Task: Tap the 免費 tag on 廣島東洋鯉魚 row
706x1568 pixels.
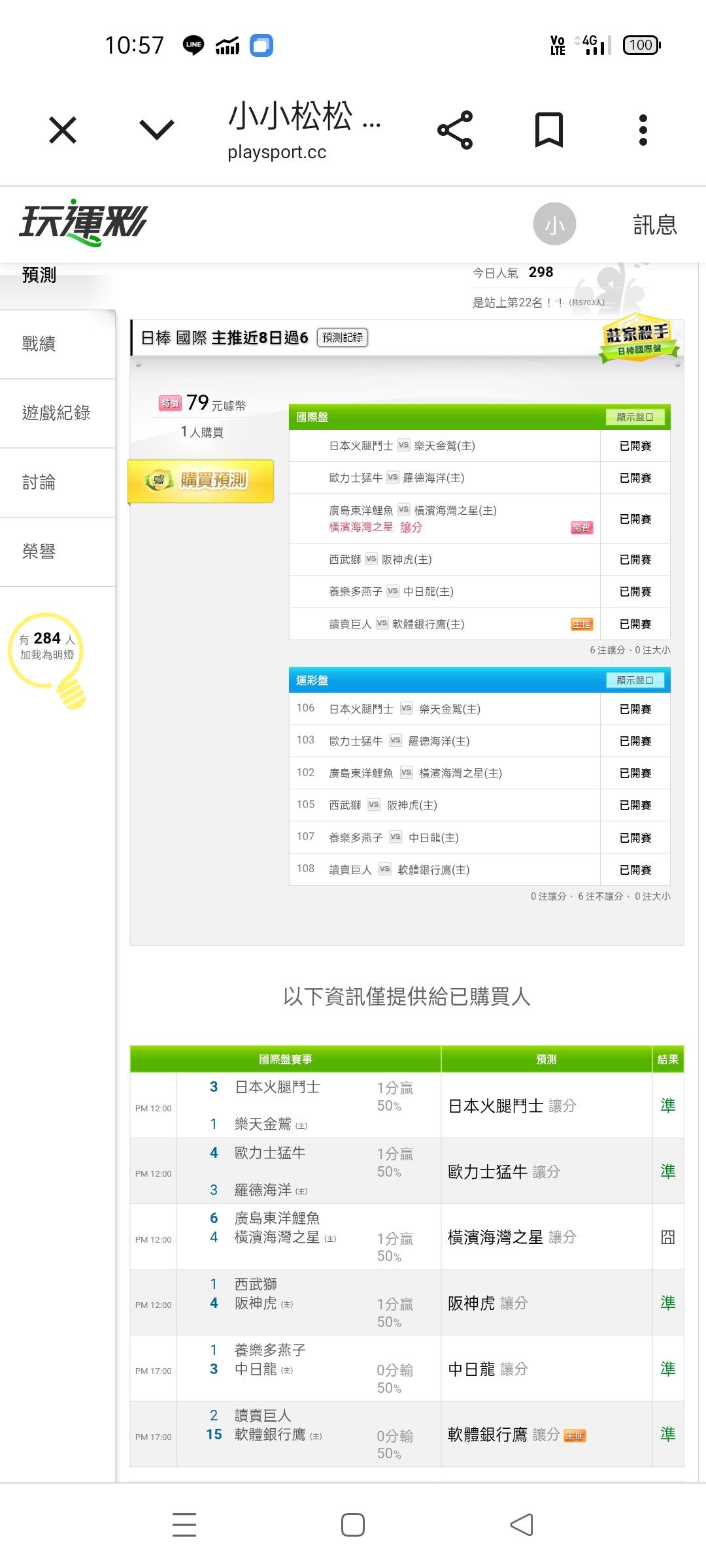Action: click(581, 527)
